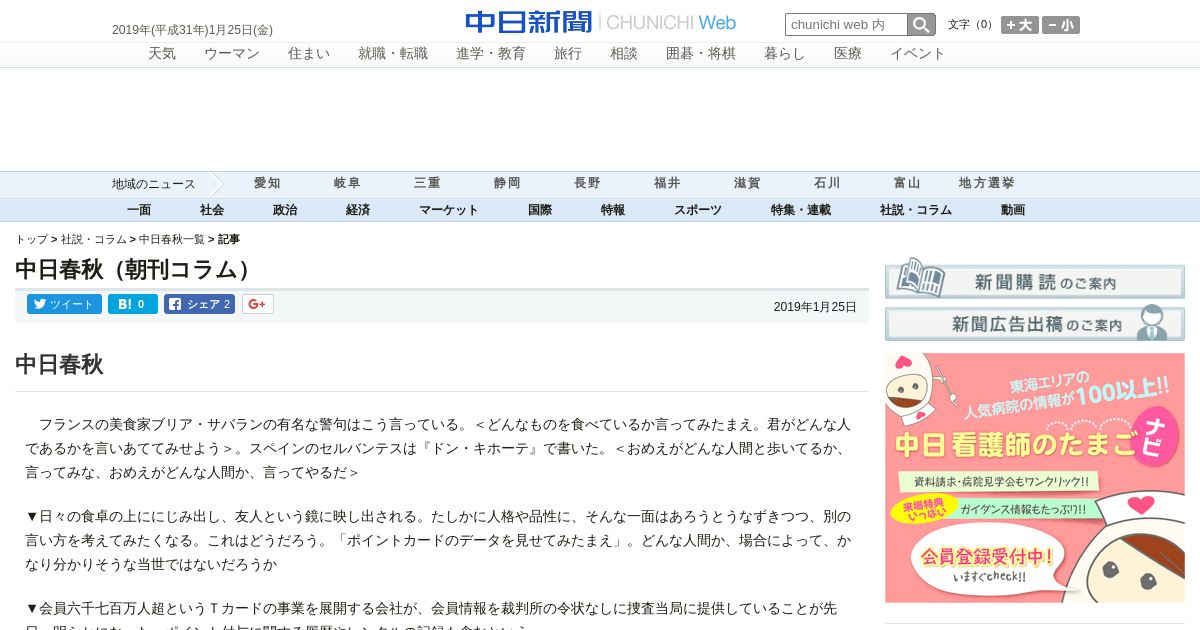The height and width of the screenshot is (630, 1200).
Task: Open the 相談 top menu
Action: (x=624, y=54)
